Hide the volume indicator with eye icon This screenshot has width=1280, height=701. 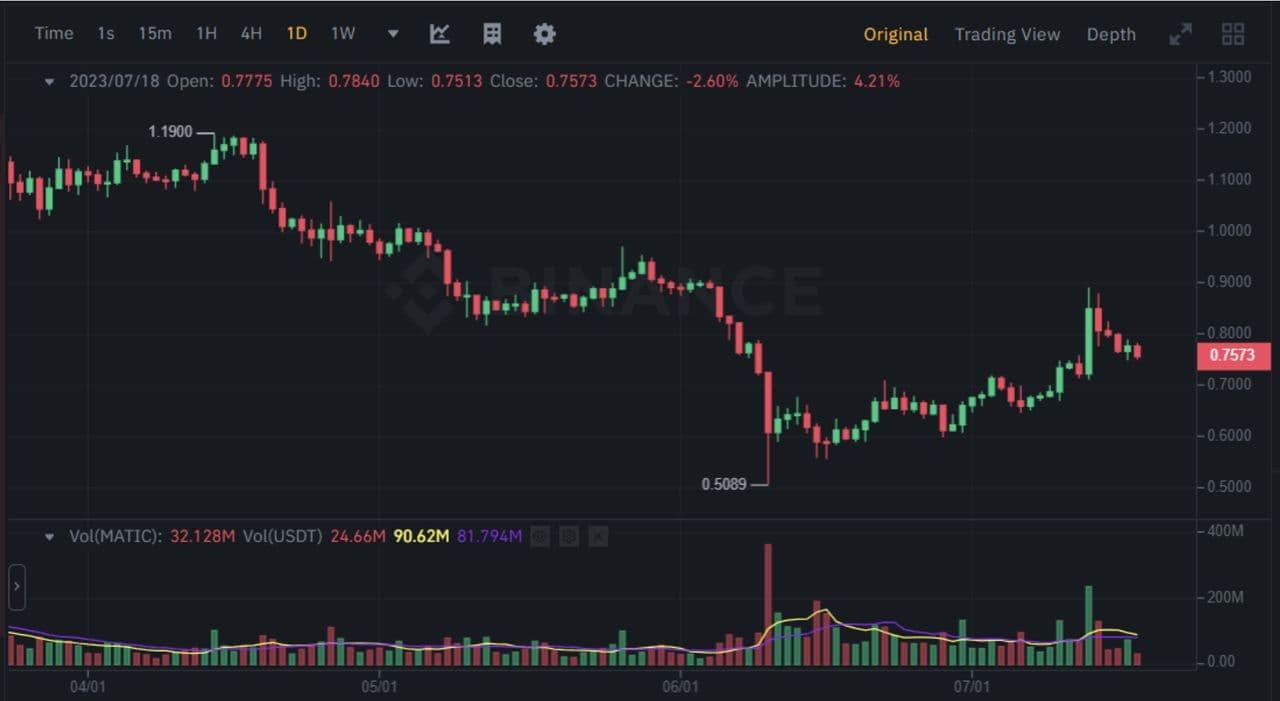coord(540,537)
